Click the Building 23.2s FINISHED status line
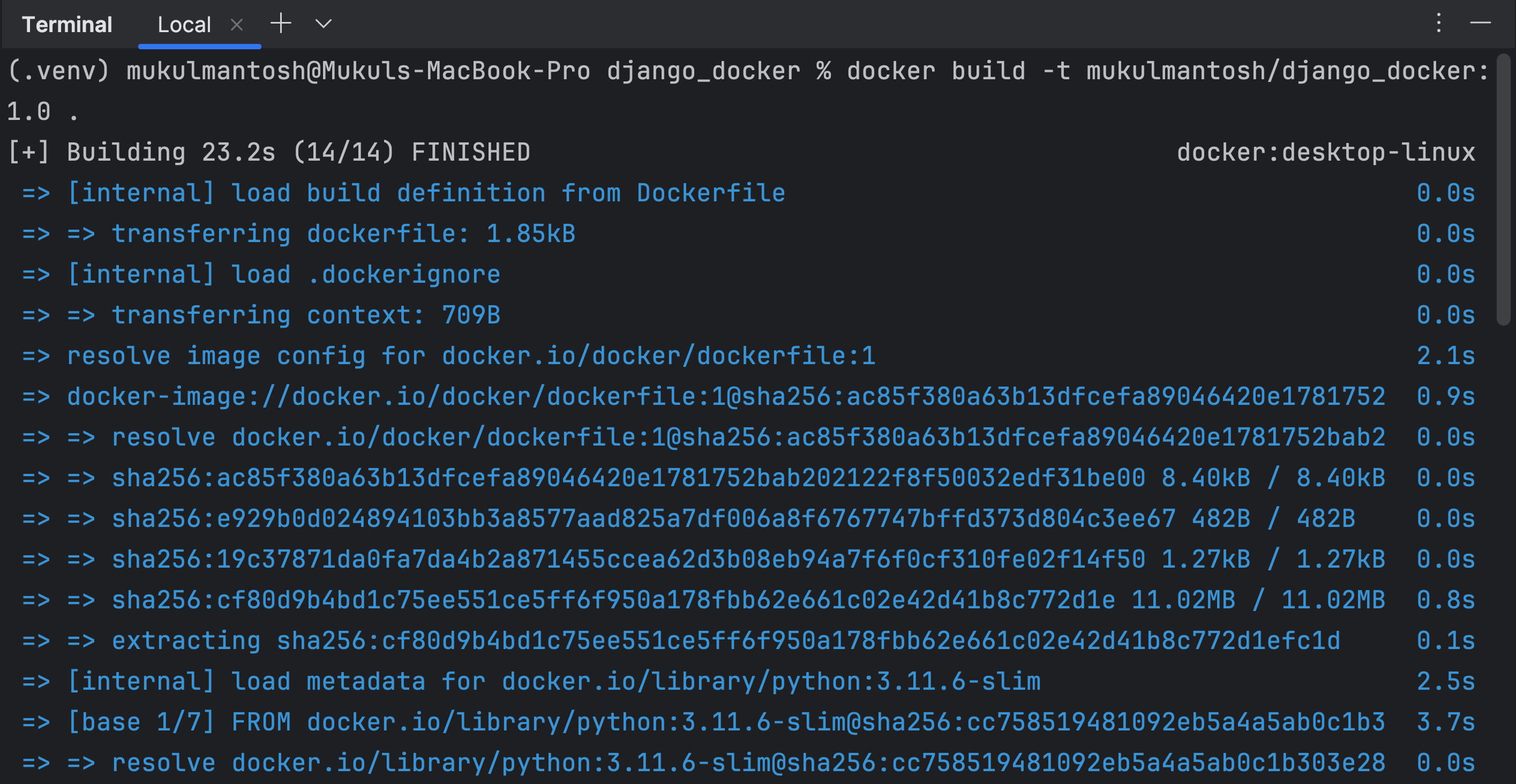The image size is (1516, 784). pyautogui.click(x=298, y=152)
